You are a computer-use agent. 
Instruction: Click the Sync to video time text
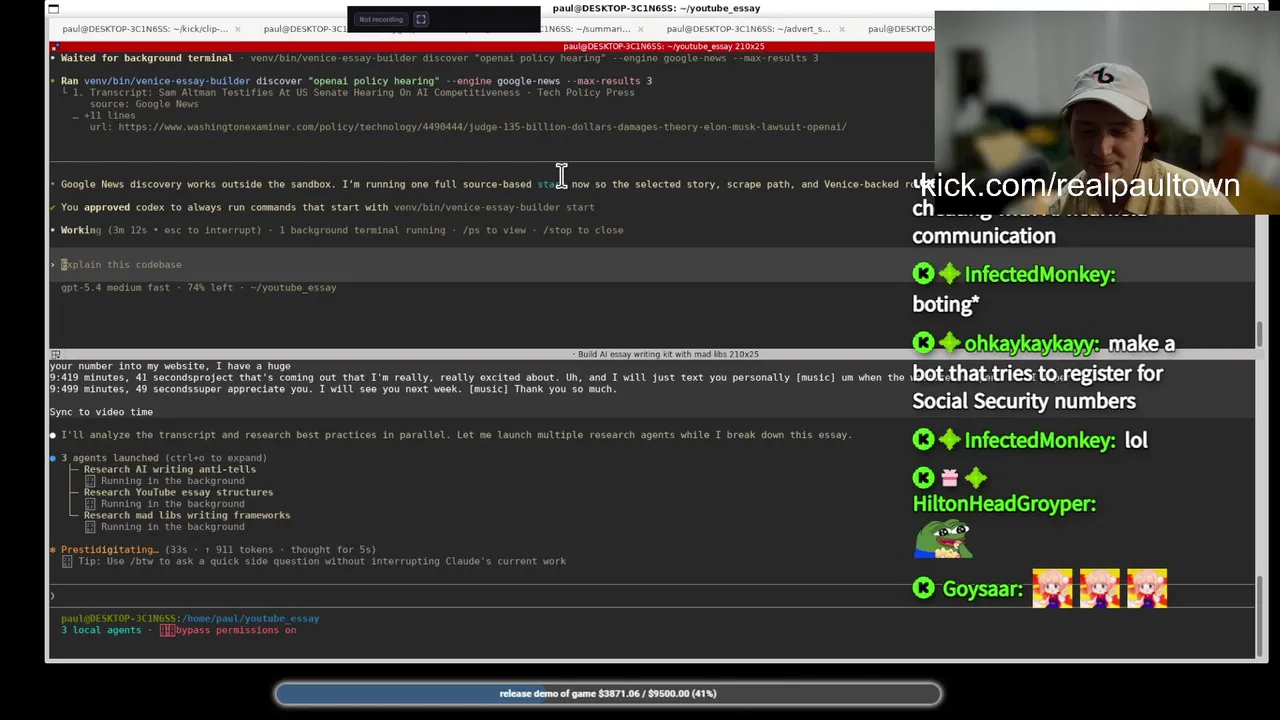(101, 412)
